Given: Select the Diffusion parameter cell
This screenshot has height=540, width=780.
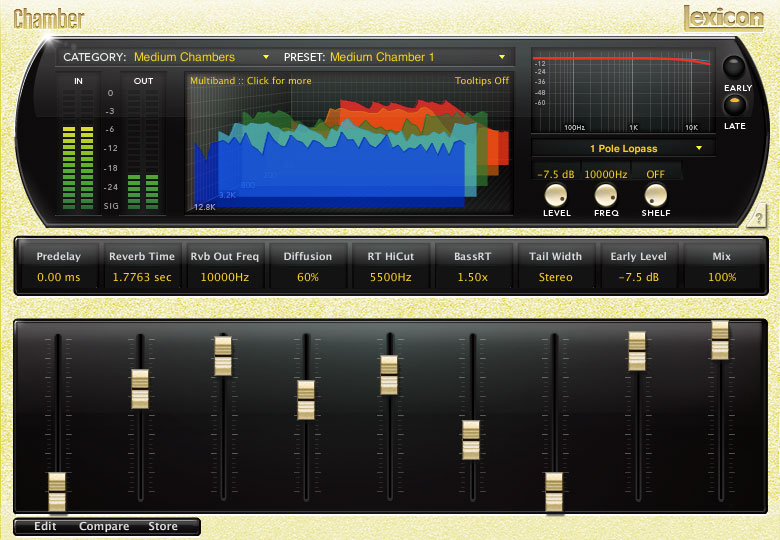Looking at the screenshot, I should [x=307, y=267].
